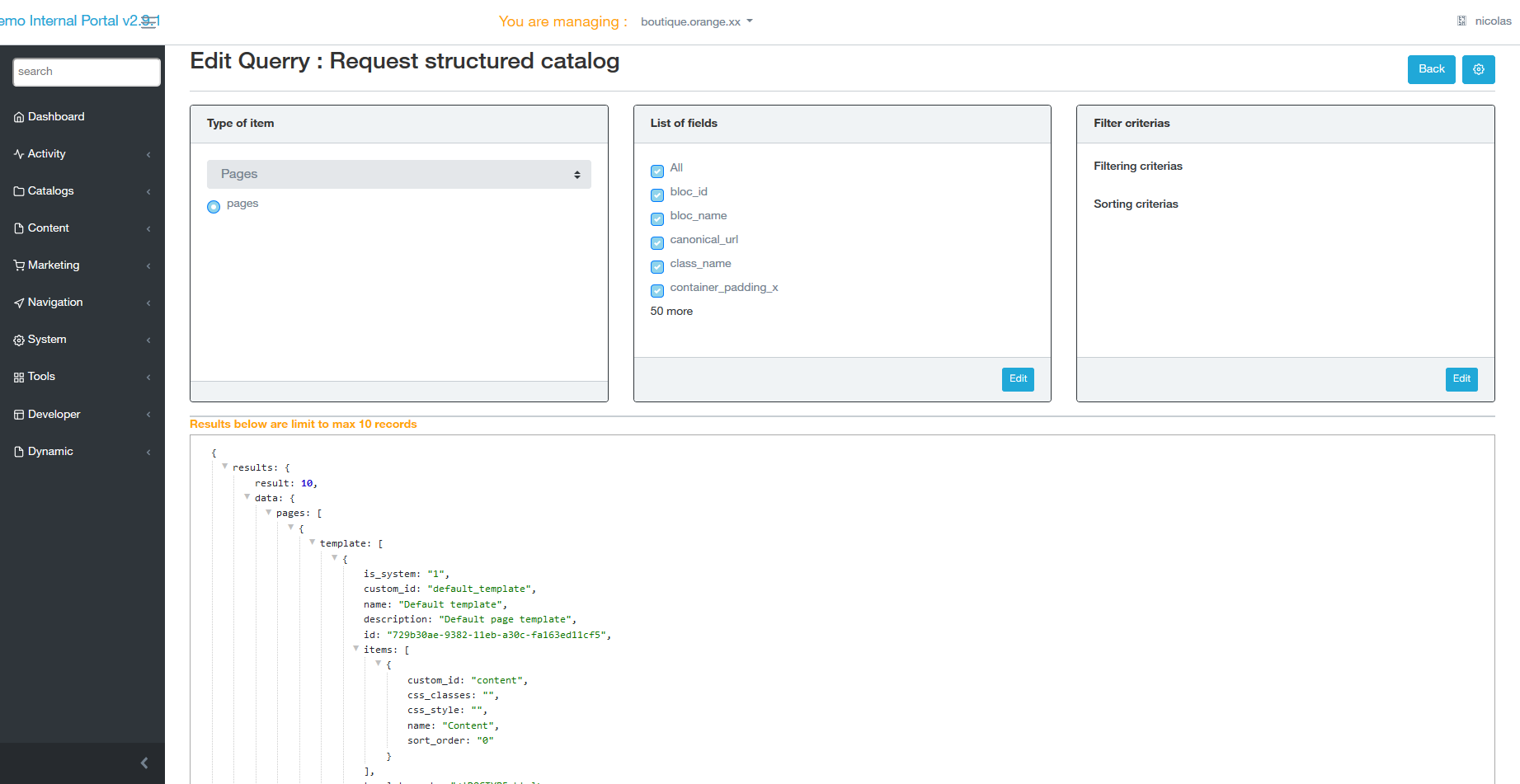Toggle the class_name checkbox
1520x784 pixels.
pyautogui.click(x=657, y=267)
